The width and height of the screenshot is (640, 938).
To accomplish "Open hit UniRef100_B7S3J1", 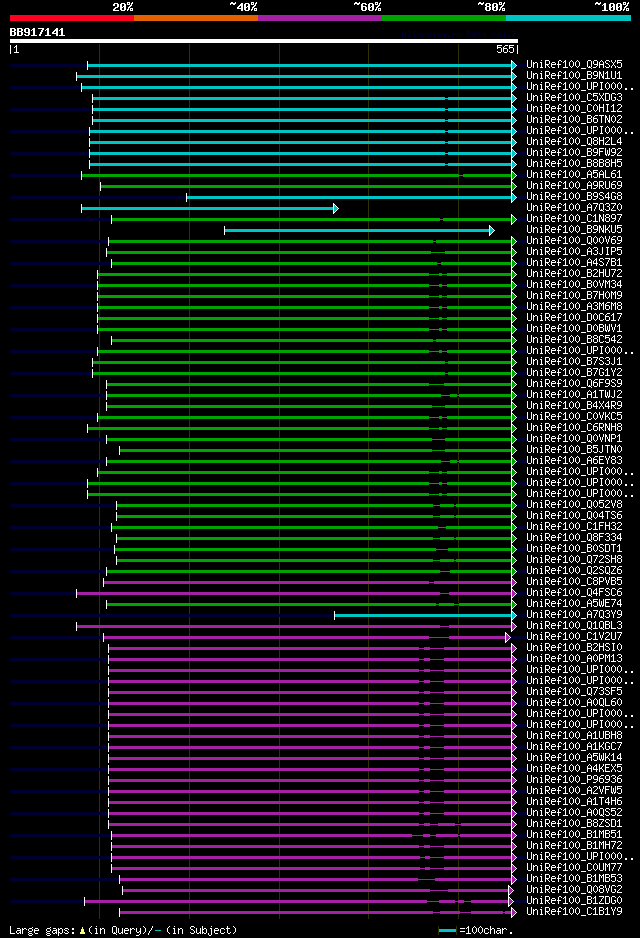I will [x=574, y=361].
